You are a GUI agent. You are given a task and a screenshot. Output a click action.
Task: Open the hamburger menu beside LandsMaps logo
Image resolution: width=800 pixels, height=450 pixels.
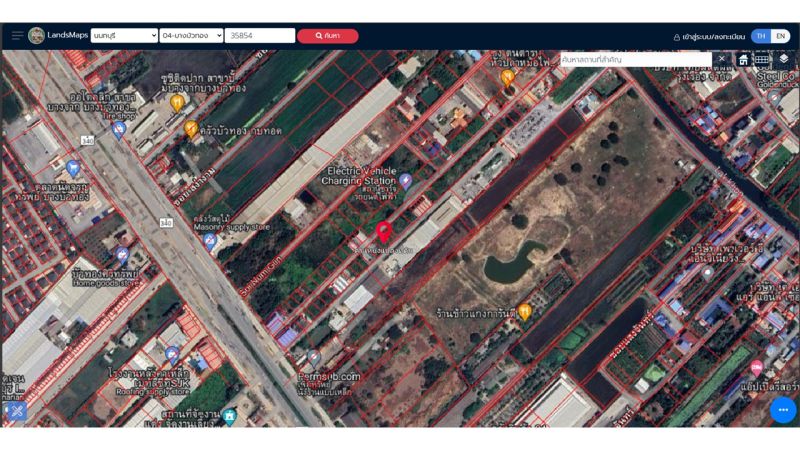pos(17,36)
